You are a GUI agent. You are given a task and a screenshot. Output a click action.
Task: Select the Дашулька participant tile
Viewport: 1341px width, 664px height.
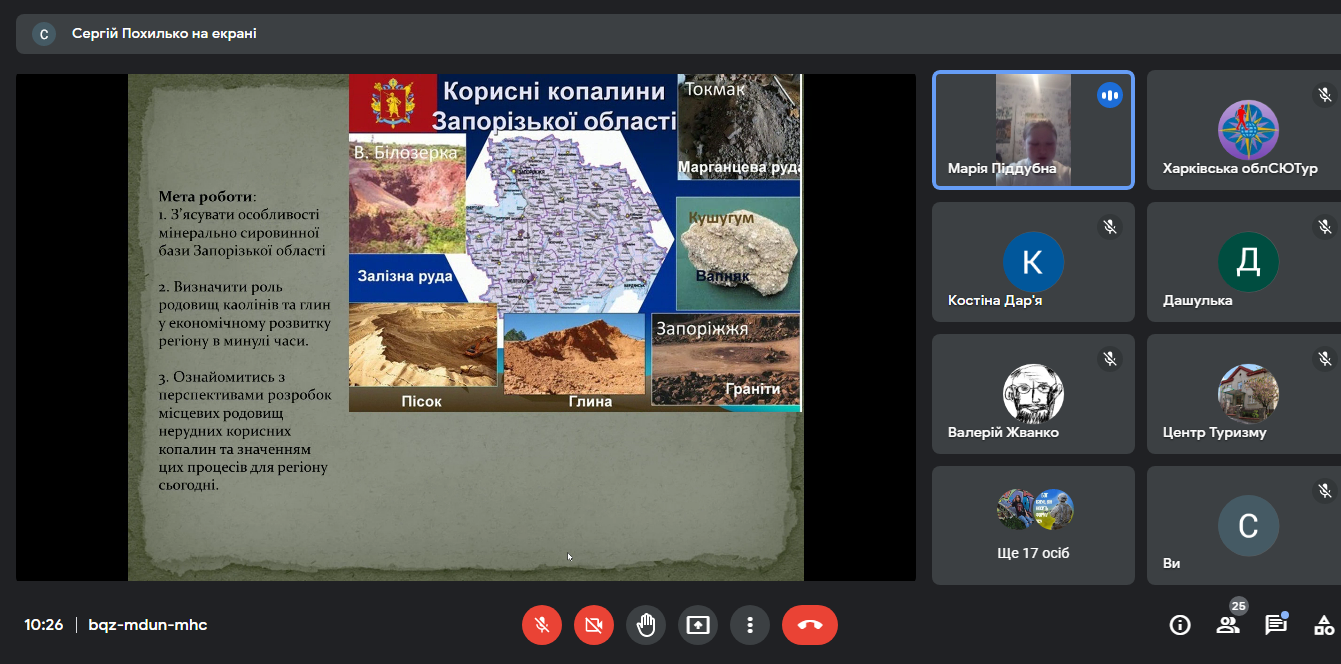[x=1245, y=262]
